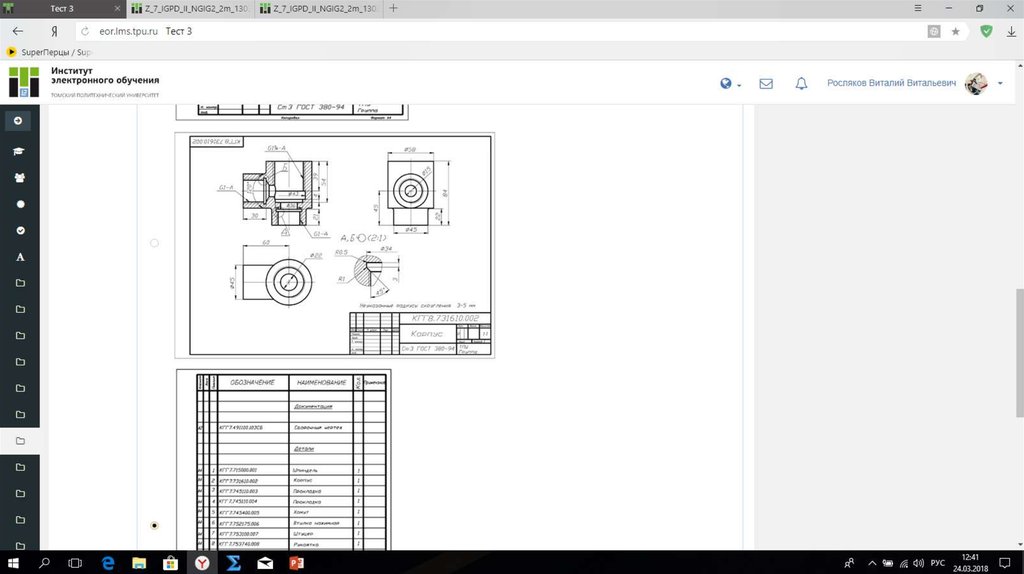
Task: Select the highlighted folder icon in sidebar
Action: pyautogui.click(x=20, y=441)
